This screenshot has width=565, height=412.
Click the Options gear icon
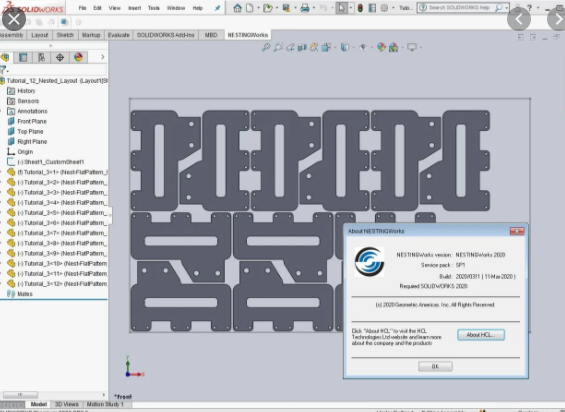click(384, 8)
